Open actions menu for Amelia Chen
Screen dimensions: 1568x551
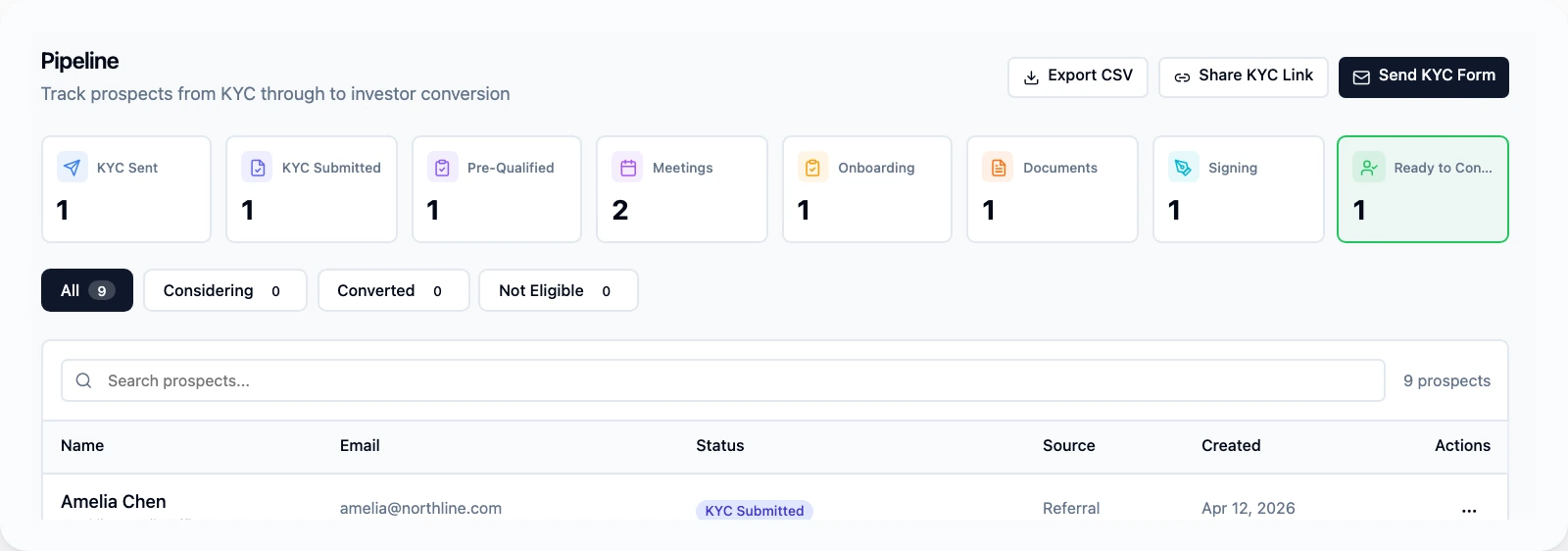tap(1469, 510)
